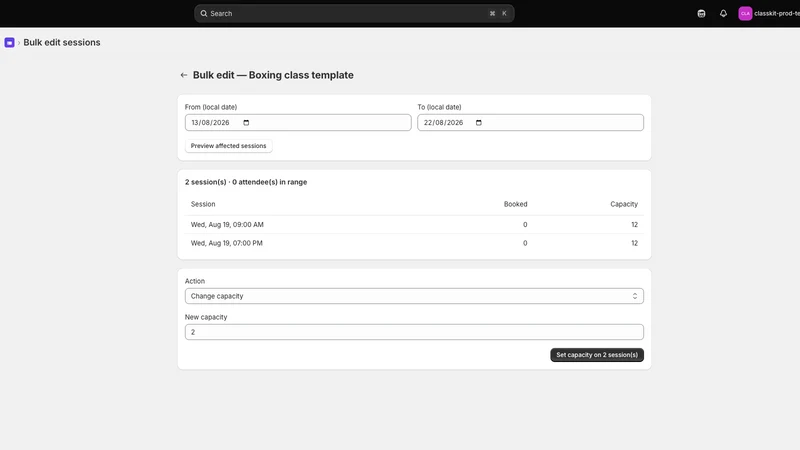800x450 pixels.
Task: Click the New capacity input field
Action: click(414, 332)
